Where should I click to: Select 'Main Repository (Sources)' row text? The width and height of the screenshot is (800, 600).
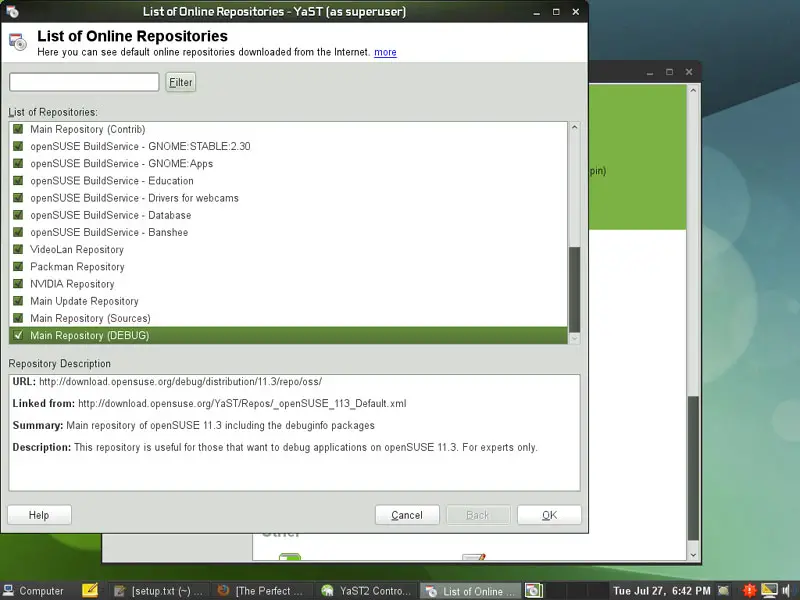point(90,318)
